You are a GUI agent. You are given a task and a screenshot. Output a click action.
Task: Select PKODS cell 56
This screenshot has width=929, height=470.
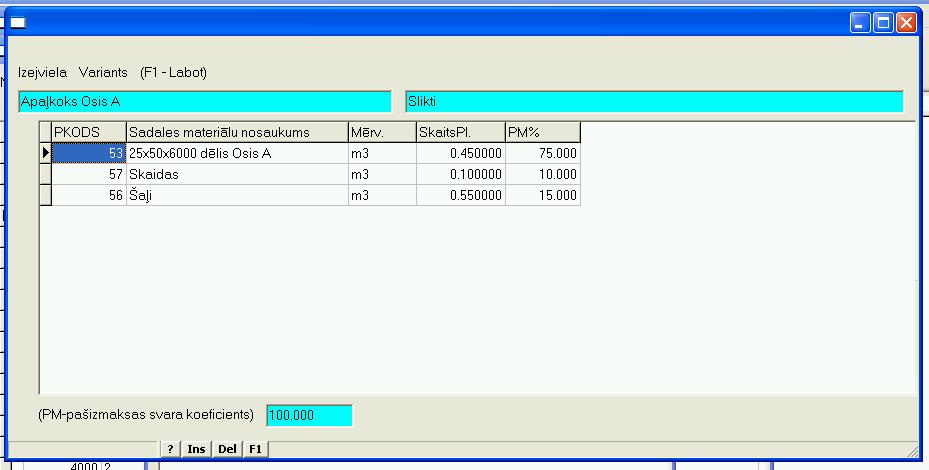pos(89,195)
